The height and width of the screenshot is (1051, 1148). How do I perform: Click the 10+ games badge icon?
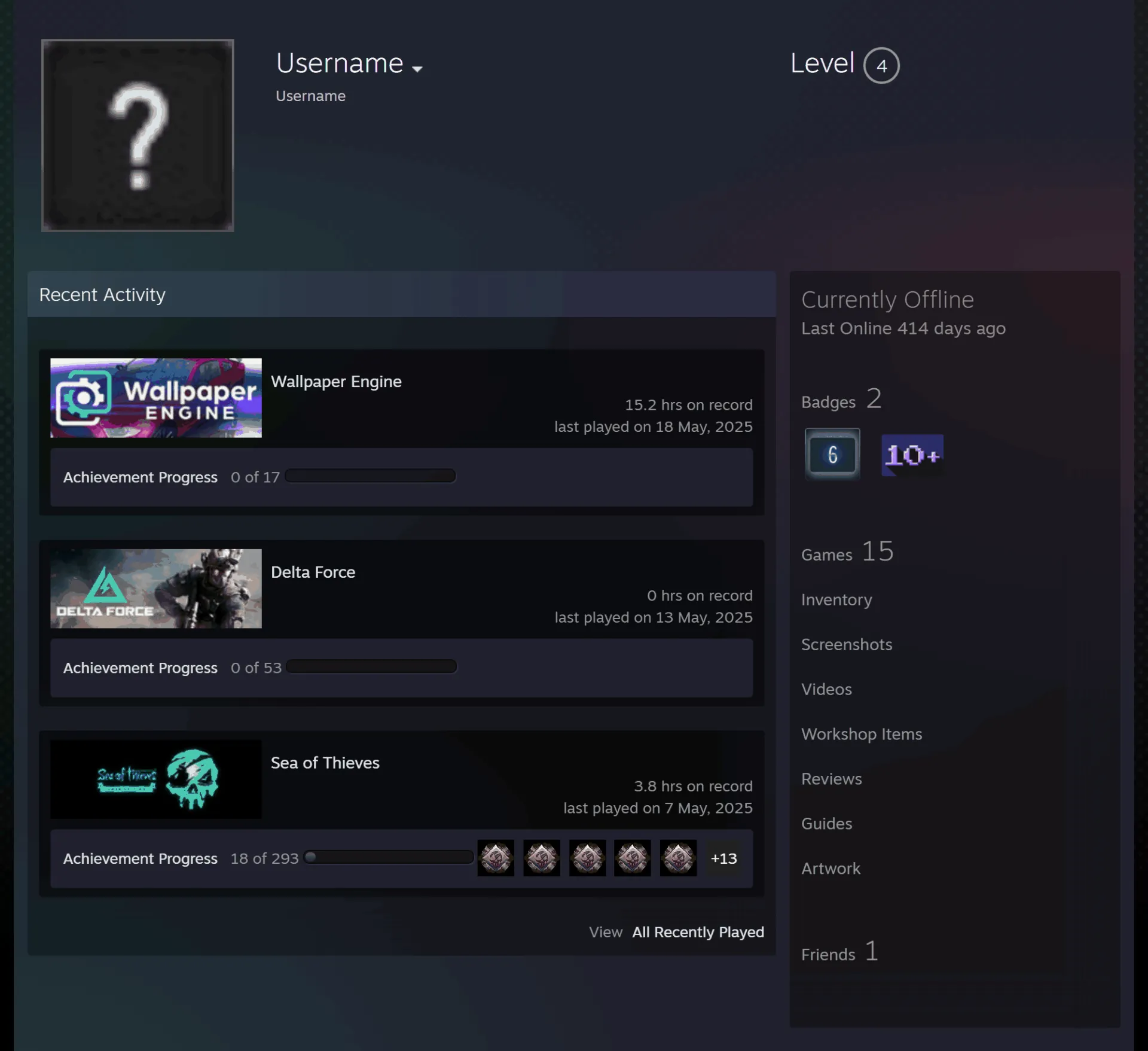click(x=912, y=455)
